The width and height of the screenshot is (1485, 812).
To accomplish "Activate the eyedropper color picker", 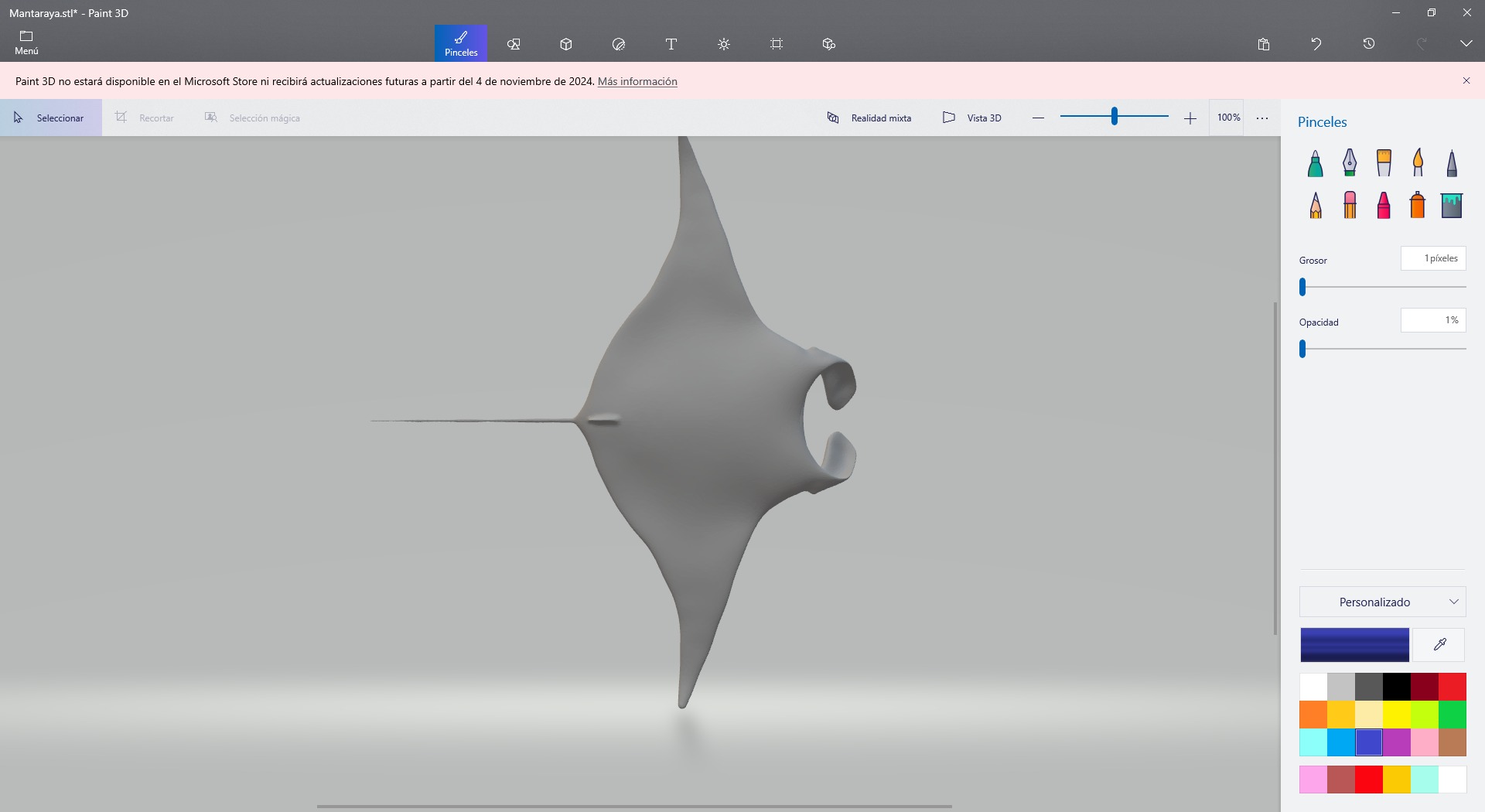I will 1439,645.
